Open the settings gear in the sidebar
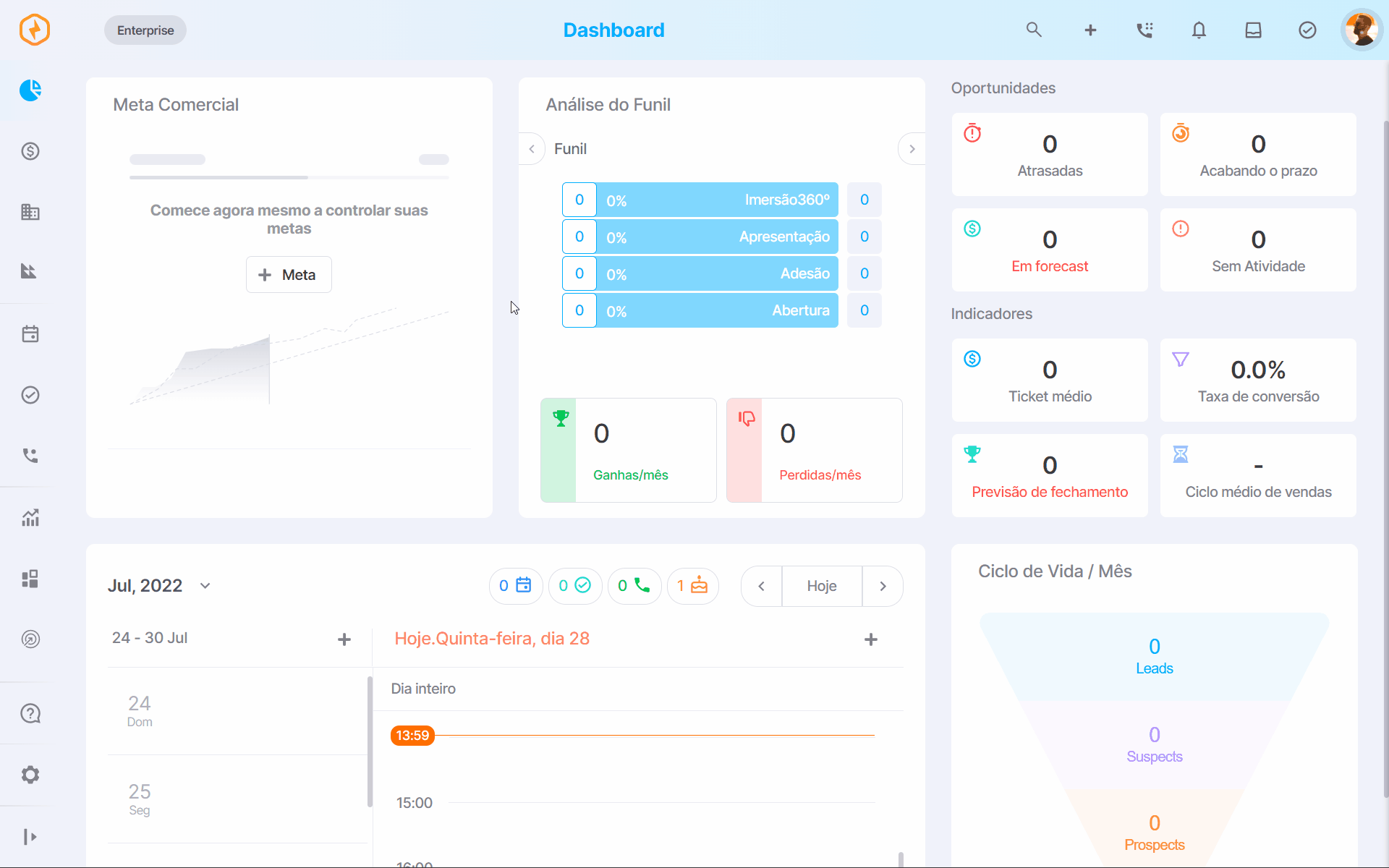The image size is (1389, 868). tap(30, 775)
